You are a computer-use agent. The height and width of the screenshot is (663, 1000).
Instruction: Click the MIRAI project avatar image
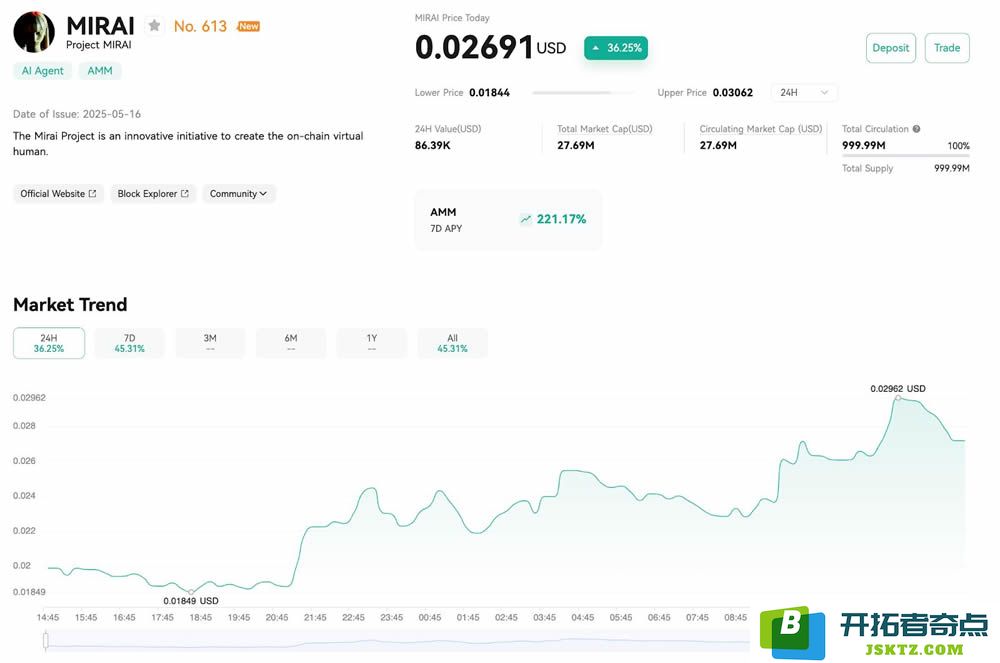tap(34, 32)
